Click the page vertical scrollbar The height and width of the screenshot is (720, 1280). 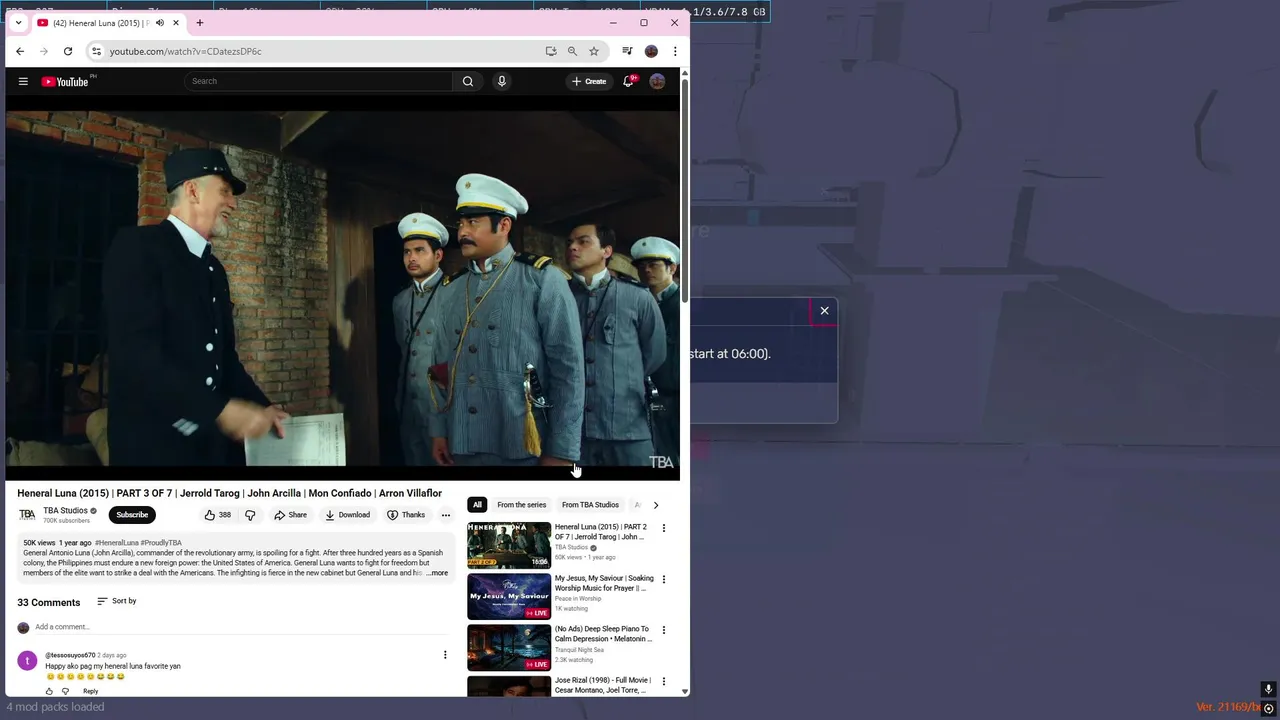tap(685, 190)
